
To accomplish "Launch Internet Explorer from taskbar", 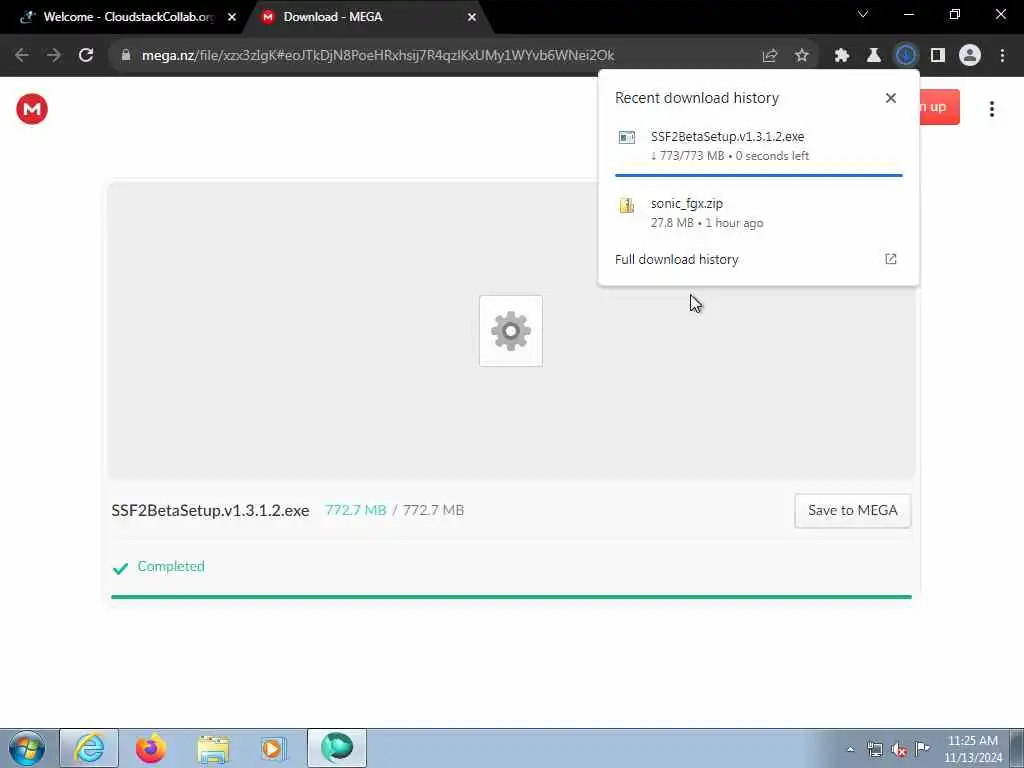I will (x=89, y=748).
